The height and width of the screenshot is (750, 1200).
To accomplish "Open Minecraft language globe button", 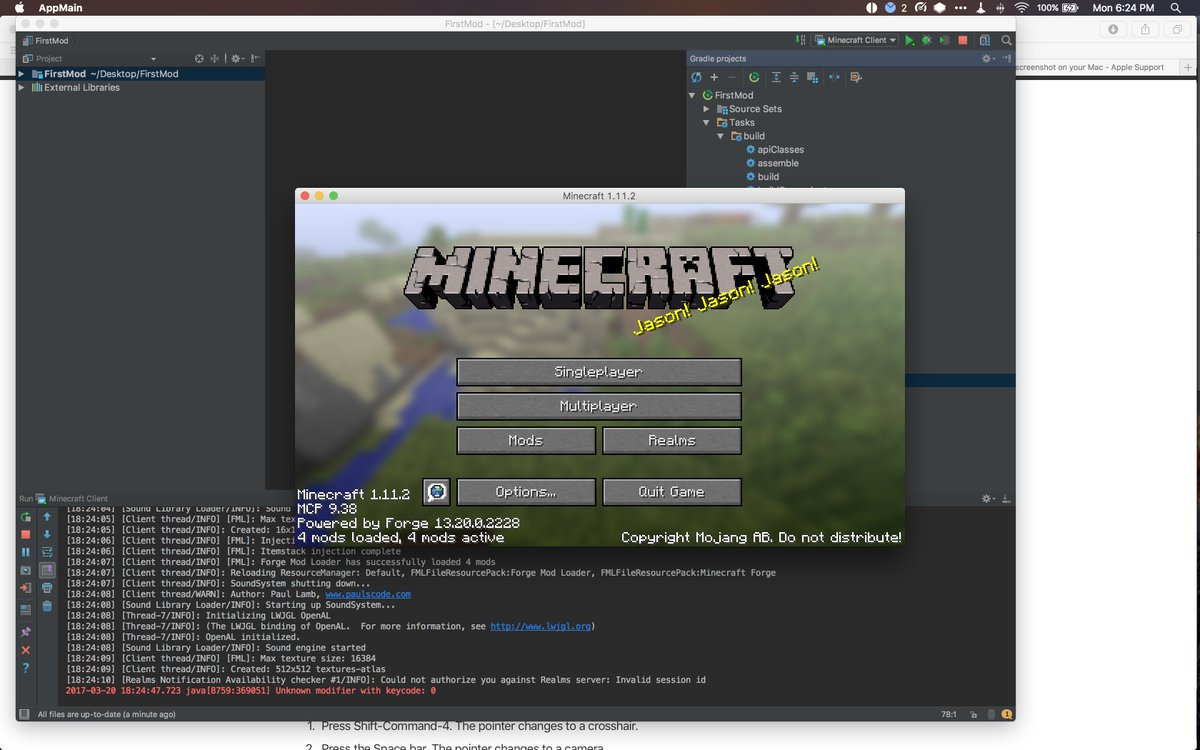I will (x=436, y=492).
